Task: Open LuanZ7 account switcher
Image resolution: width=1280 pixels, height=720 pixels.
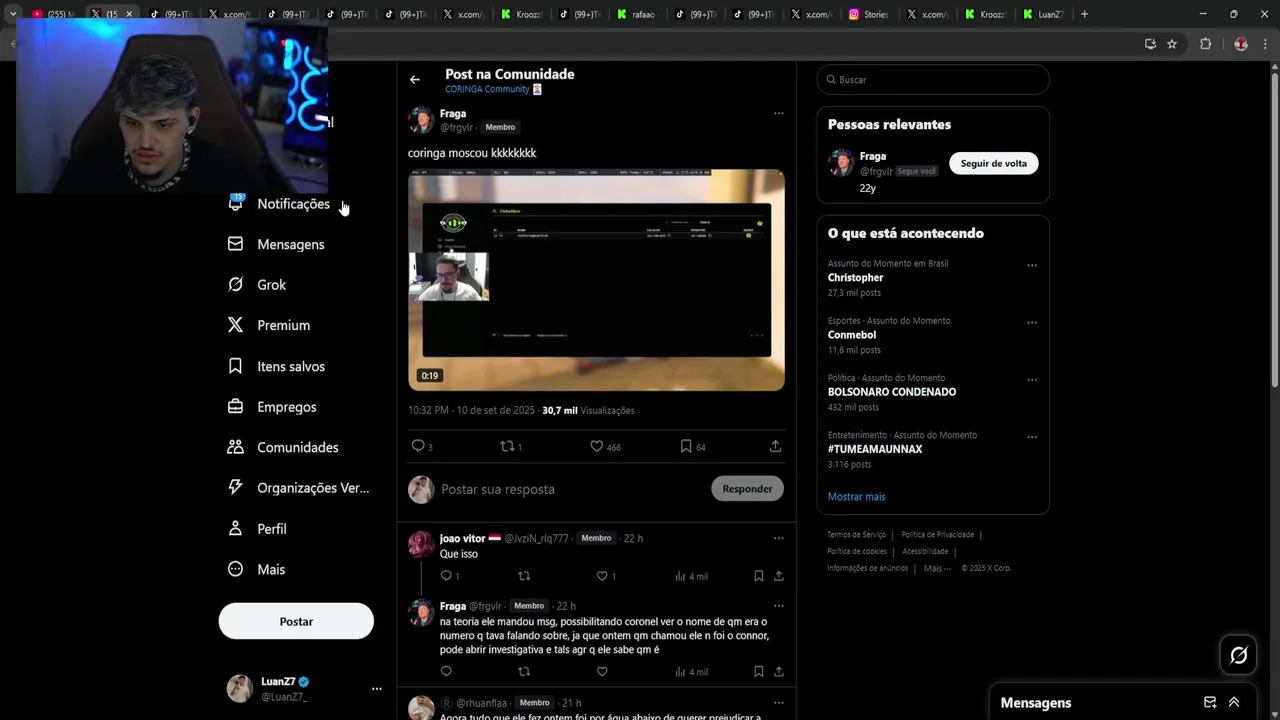Action: click(304, 688)
